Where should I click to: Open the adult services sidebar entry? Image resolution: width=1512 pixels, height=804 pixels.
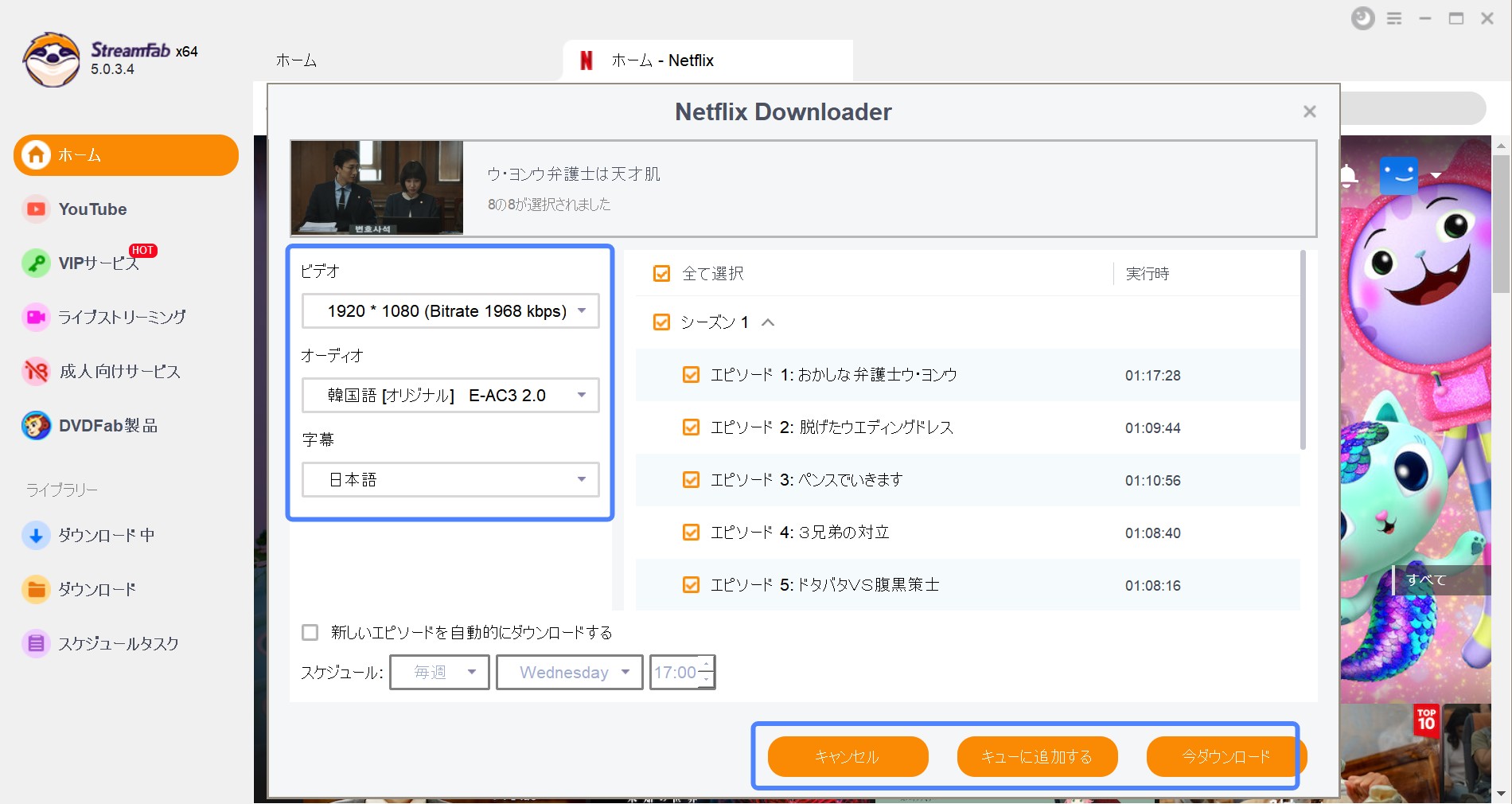point(119,371)
